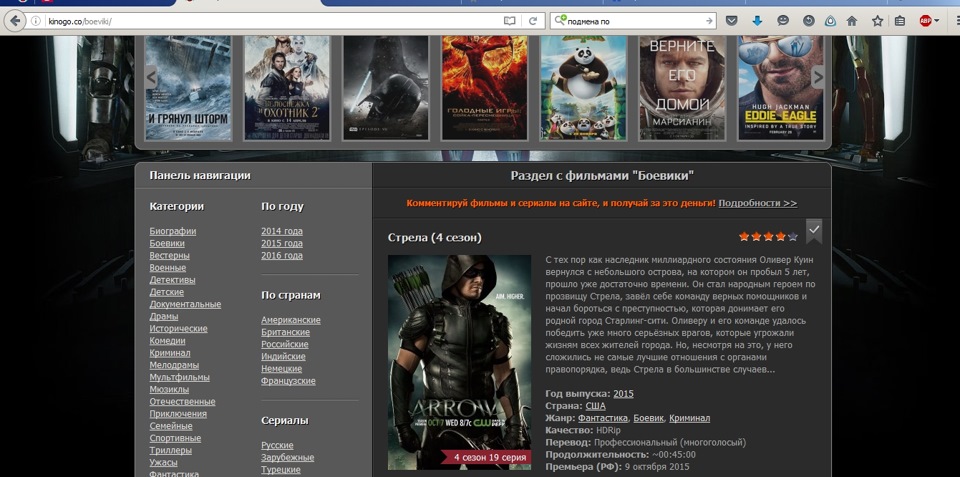Click the search box containing 'подмена по'
The height and width of the screenshot is (477, 960).
click(x=634, y=21)
